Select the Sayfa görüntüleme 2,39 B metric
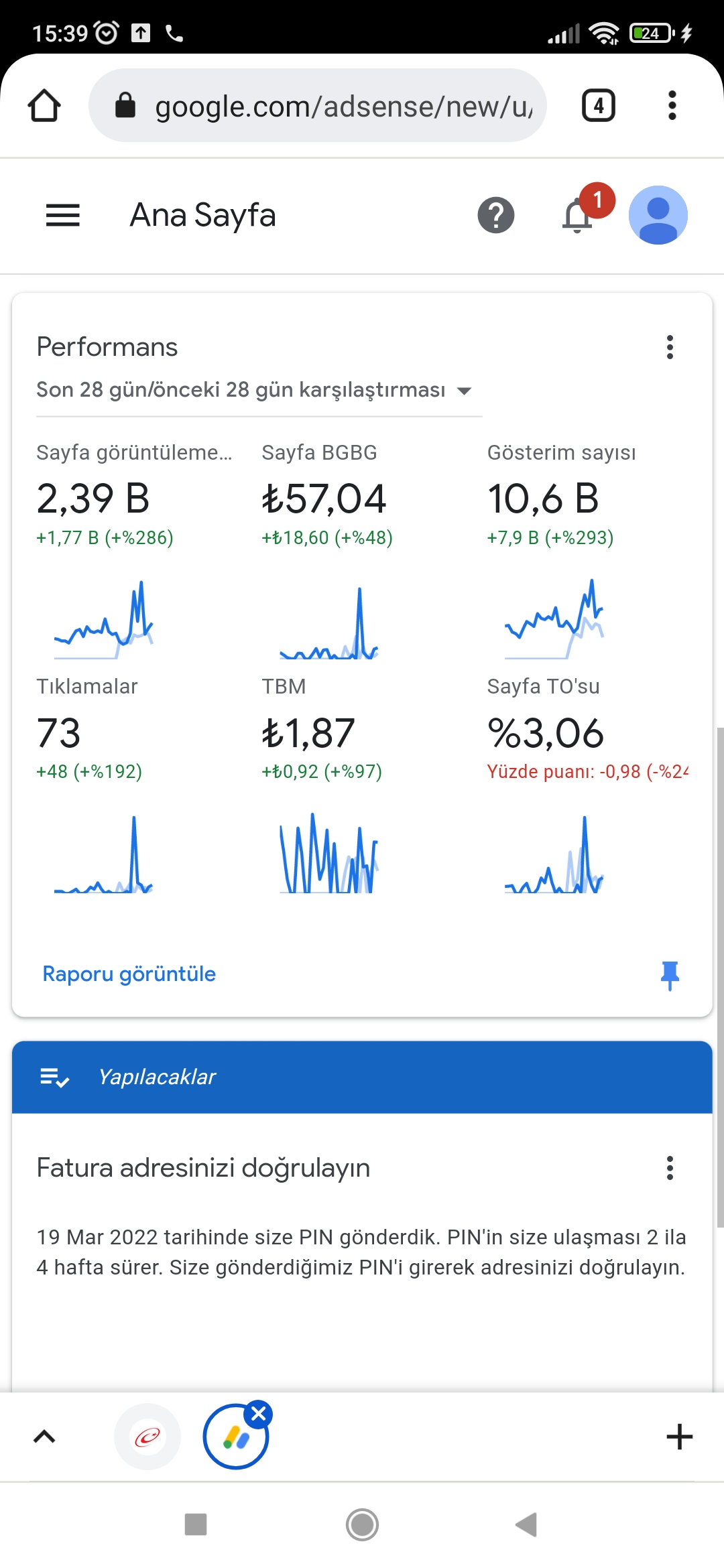The image size is (724, 1568). pyautogui.click(x=134, y=496)
